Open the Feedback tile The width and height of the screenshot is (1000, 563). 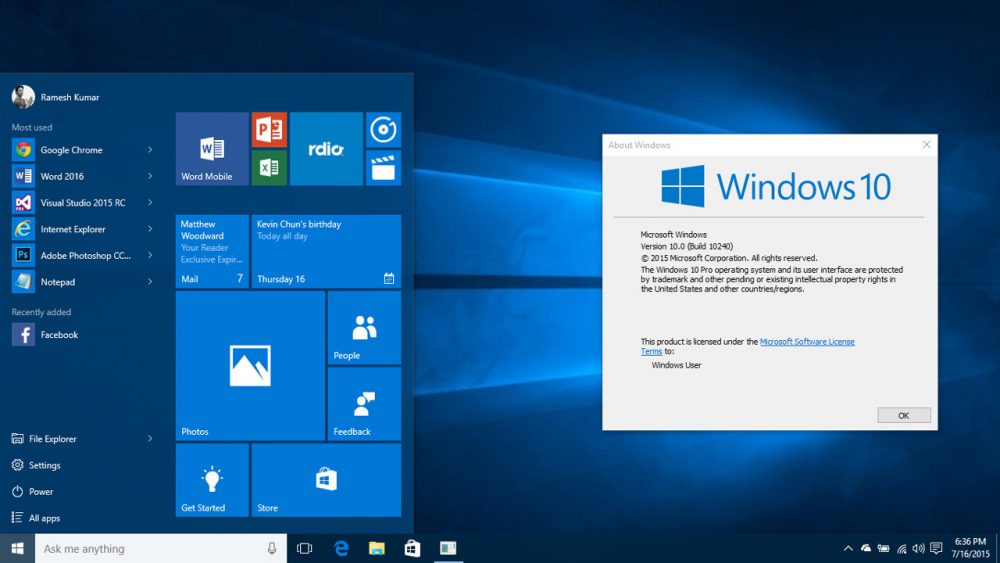coord(364,404)
